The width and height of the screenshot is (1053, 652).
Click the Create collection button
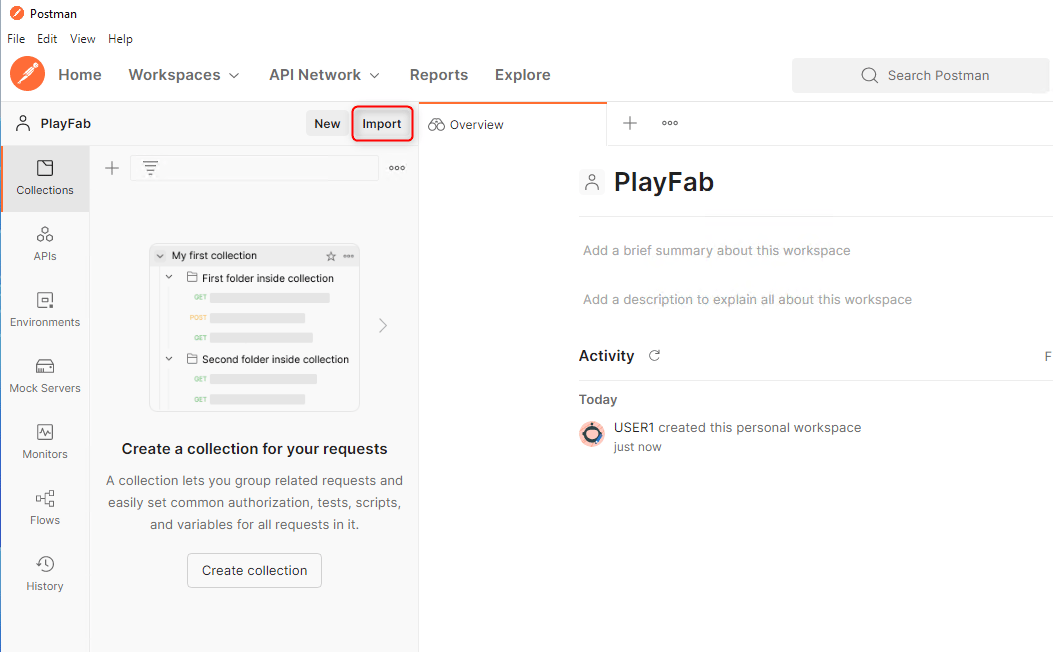255,570
